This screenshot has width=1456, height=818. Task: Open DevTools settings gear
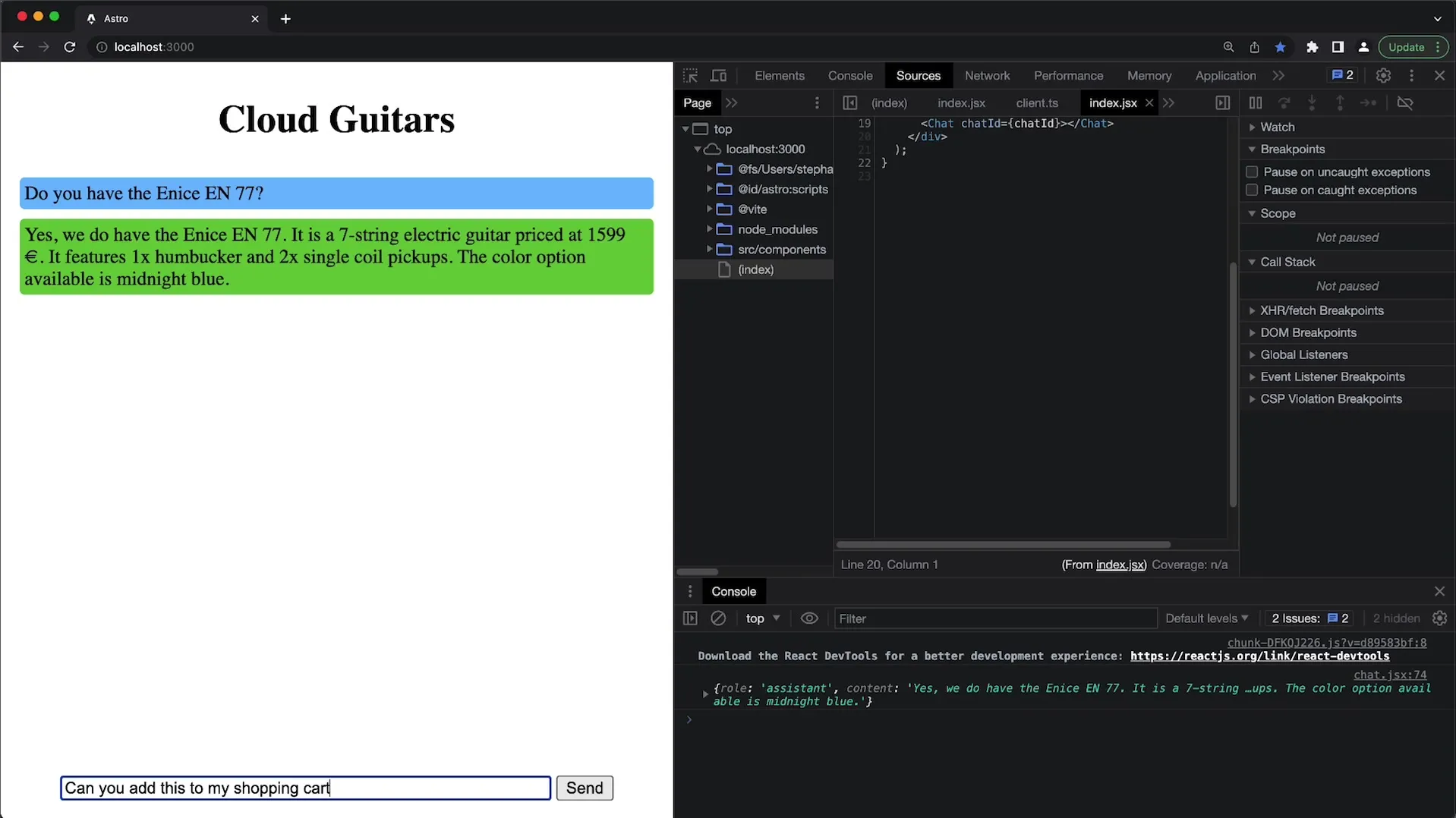[x=1383, y=76]
